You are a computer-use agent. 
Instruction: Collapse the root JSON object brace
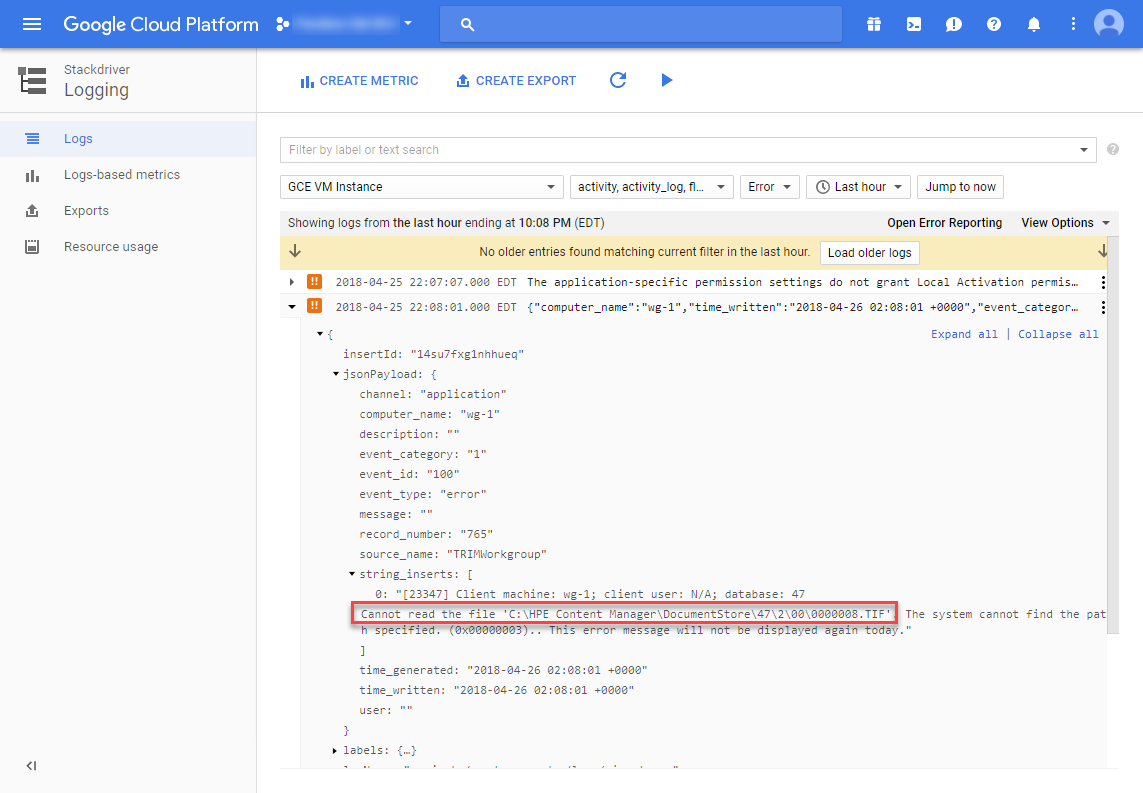click(x=320, y=334)
